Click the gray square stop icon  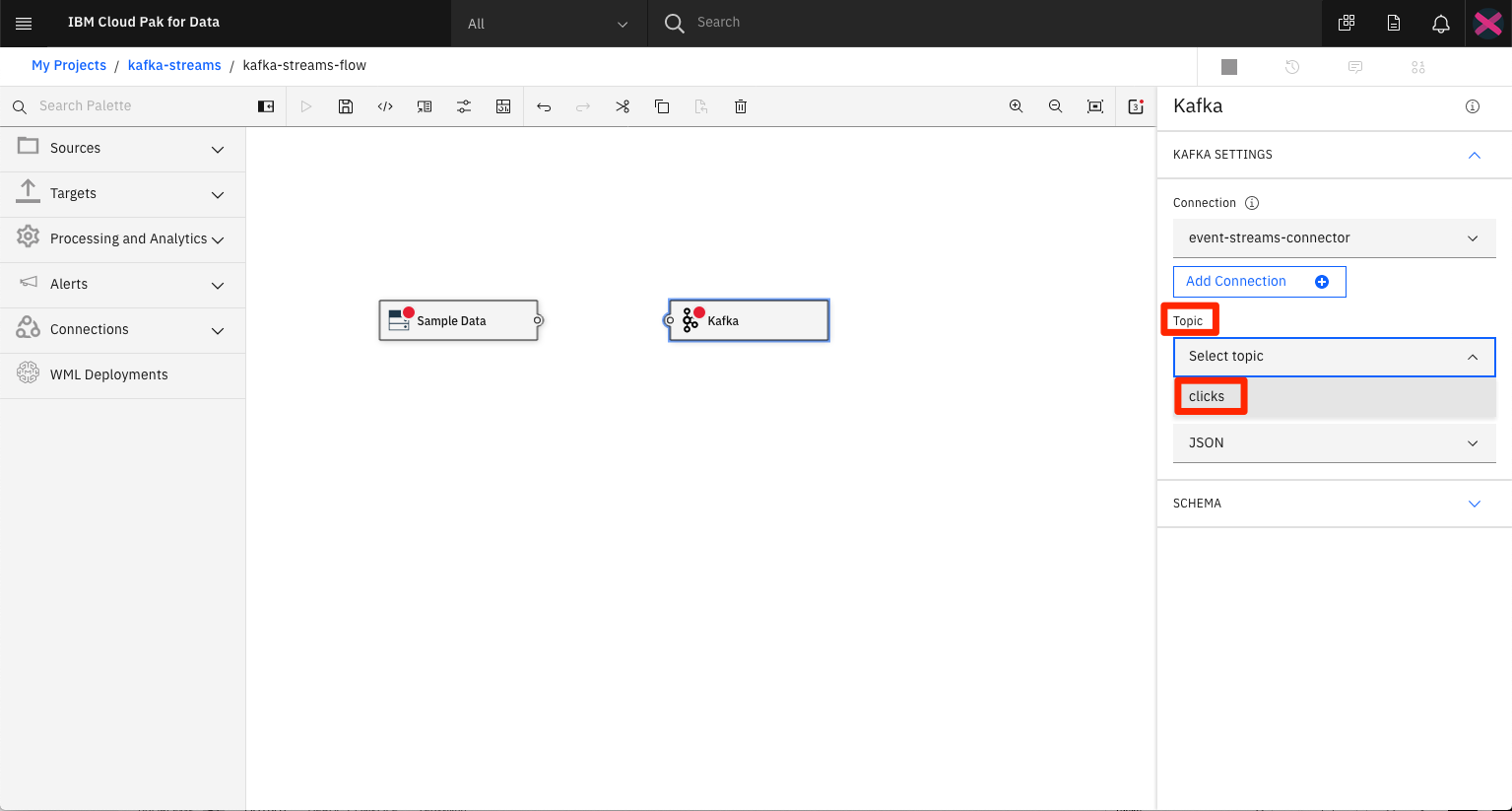(x=1229, y=67)
